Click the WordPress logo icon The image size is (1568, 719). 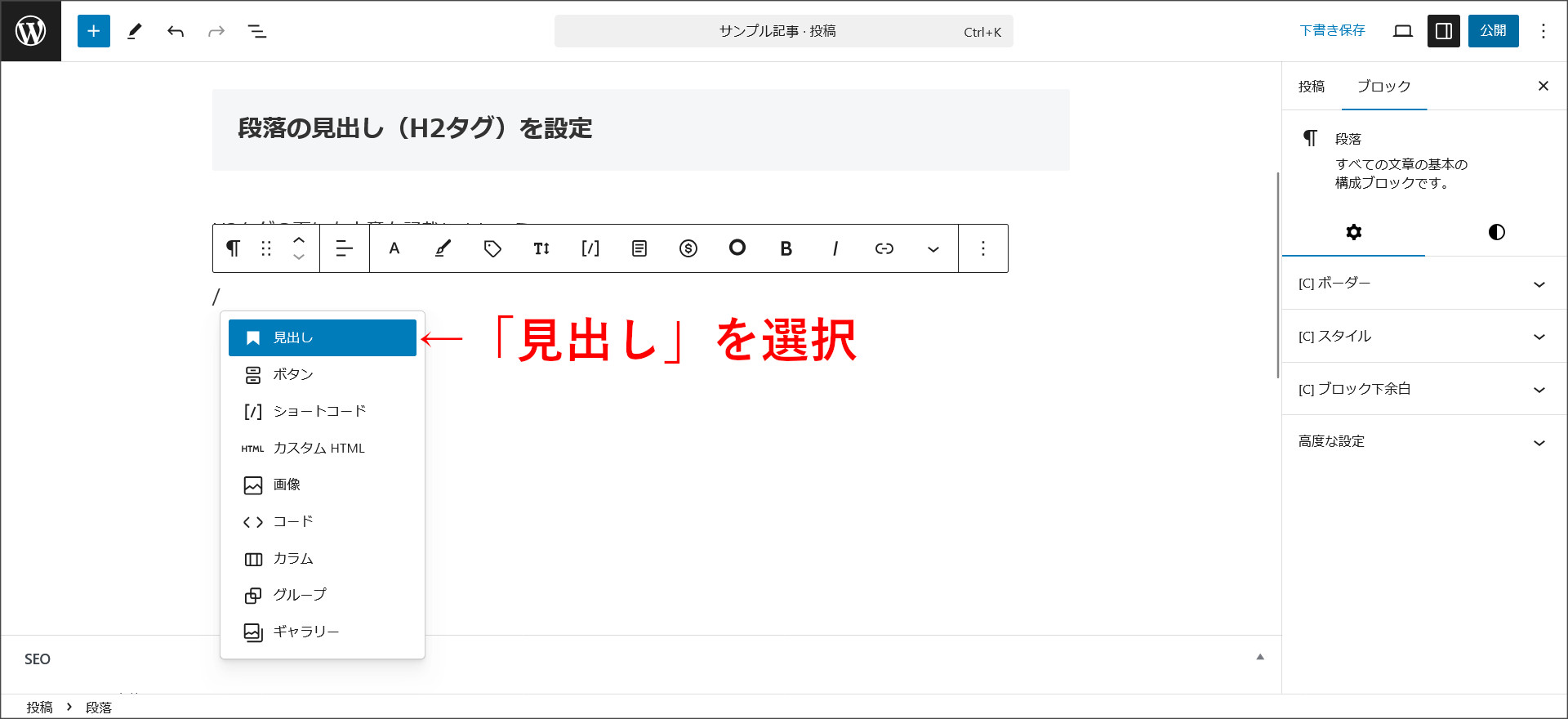[x=31, y=31]
